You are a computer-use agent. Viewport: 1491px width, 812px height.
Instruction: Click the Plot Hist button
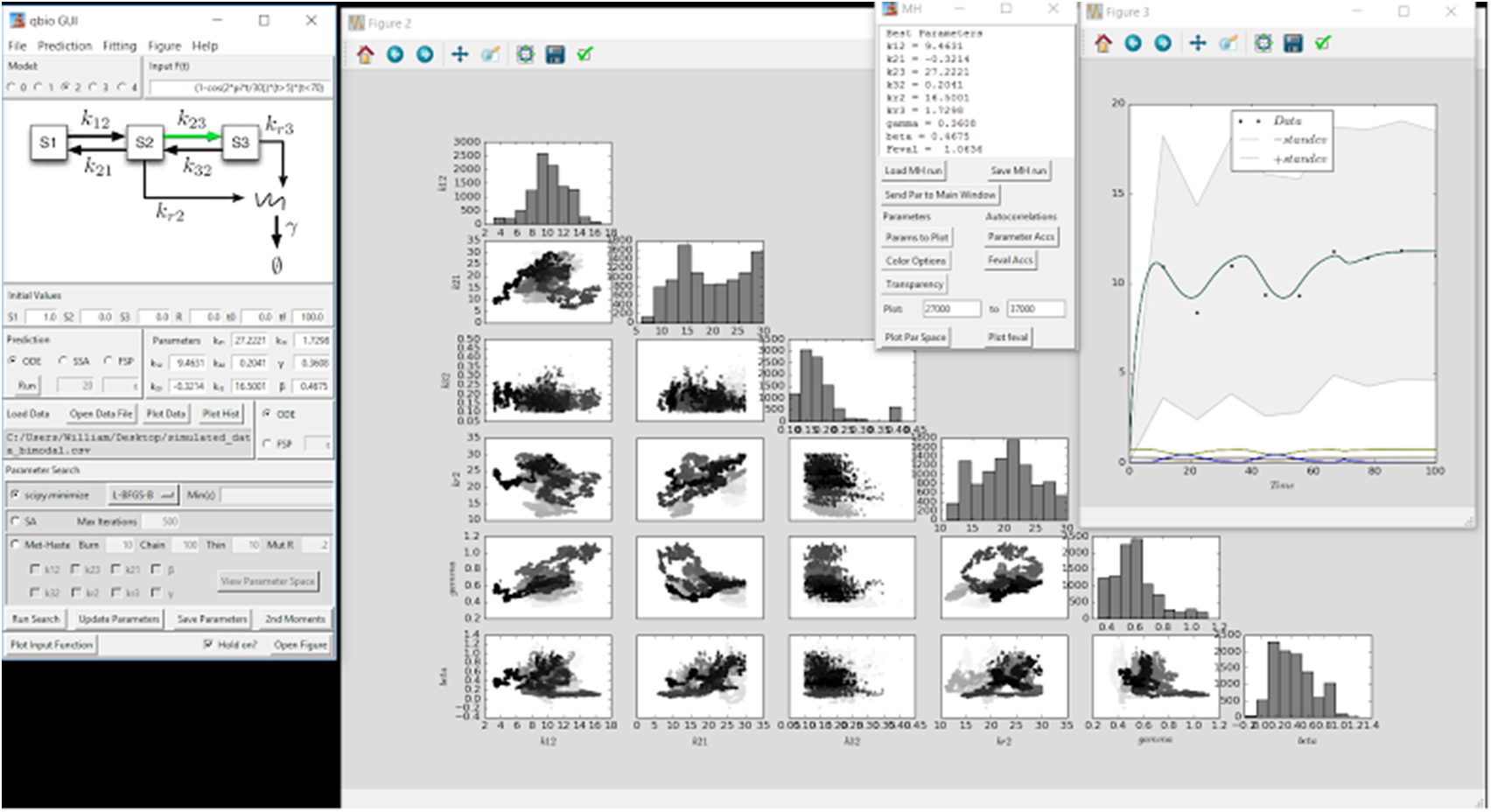coord(220,414)
